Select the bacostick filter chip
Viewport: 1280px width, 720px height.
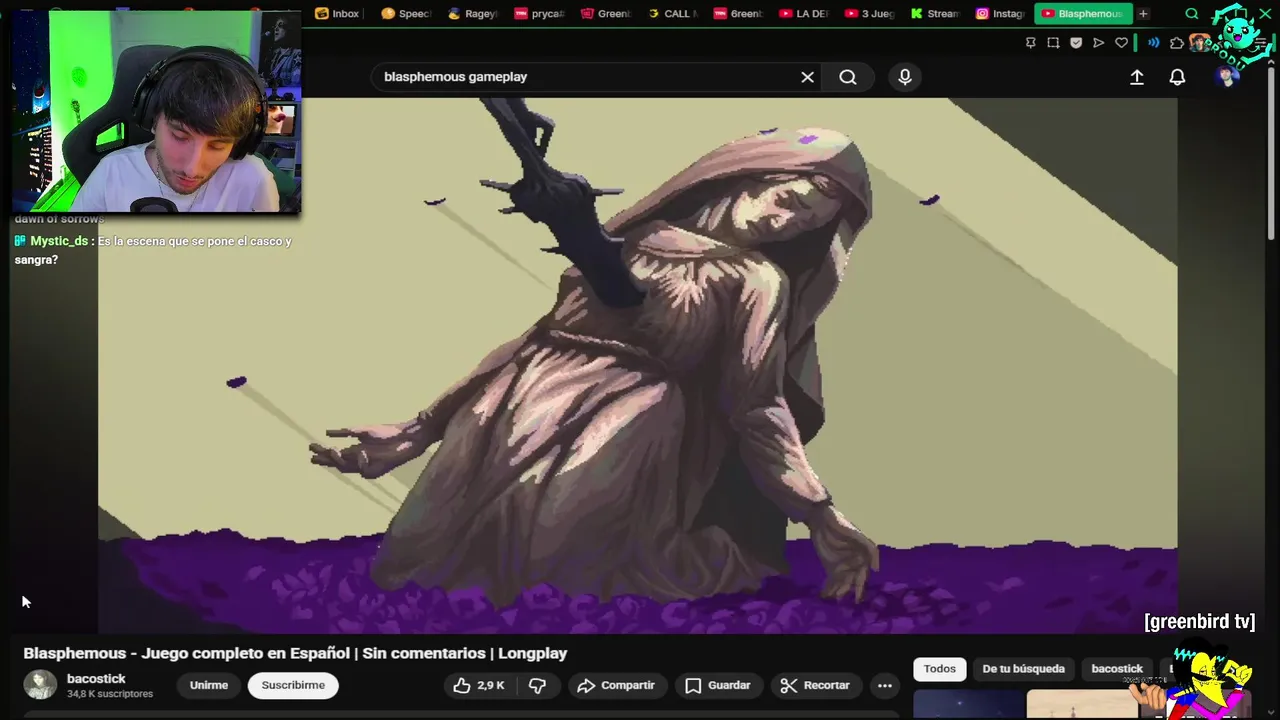coord(1117,669)
